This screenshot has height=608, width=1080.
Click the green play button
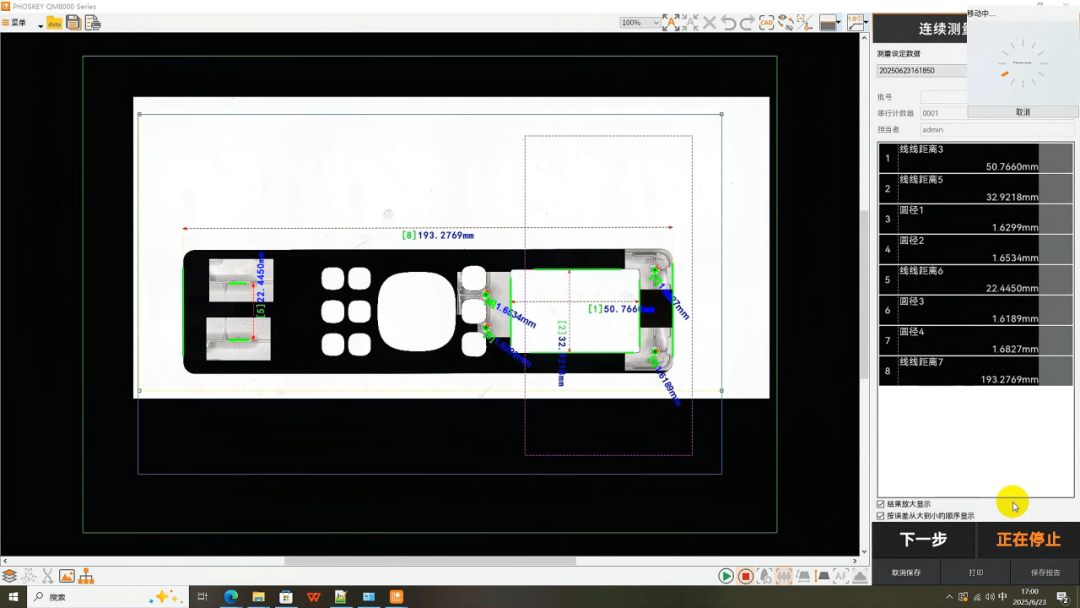tap(725, 576)
